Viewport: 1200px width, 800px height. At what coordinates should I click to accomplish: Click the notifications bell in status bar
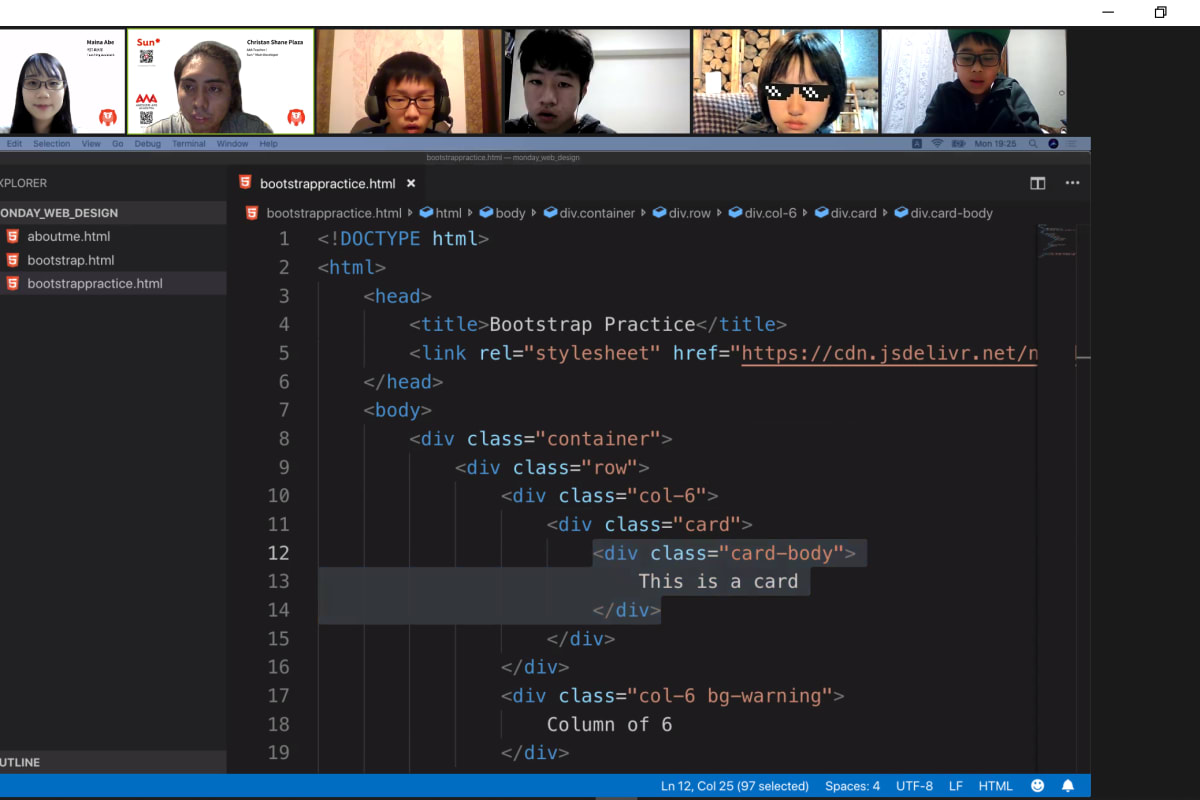tap(1068, 786)
